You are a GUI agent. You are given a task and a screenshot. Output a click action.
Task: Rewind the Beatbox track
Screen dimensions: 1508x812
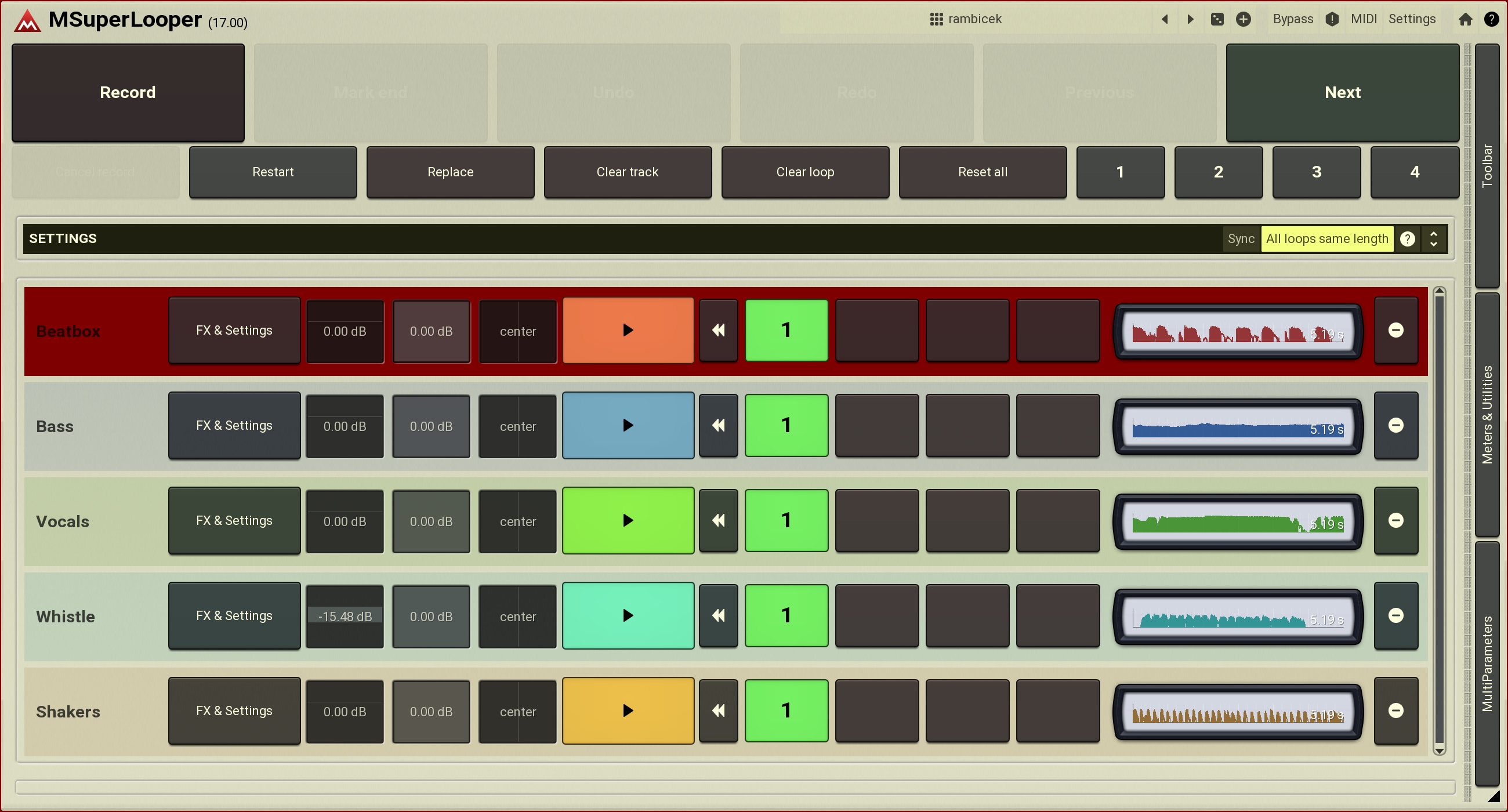point(718,330)
